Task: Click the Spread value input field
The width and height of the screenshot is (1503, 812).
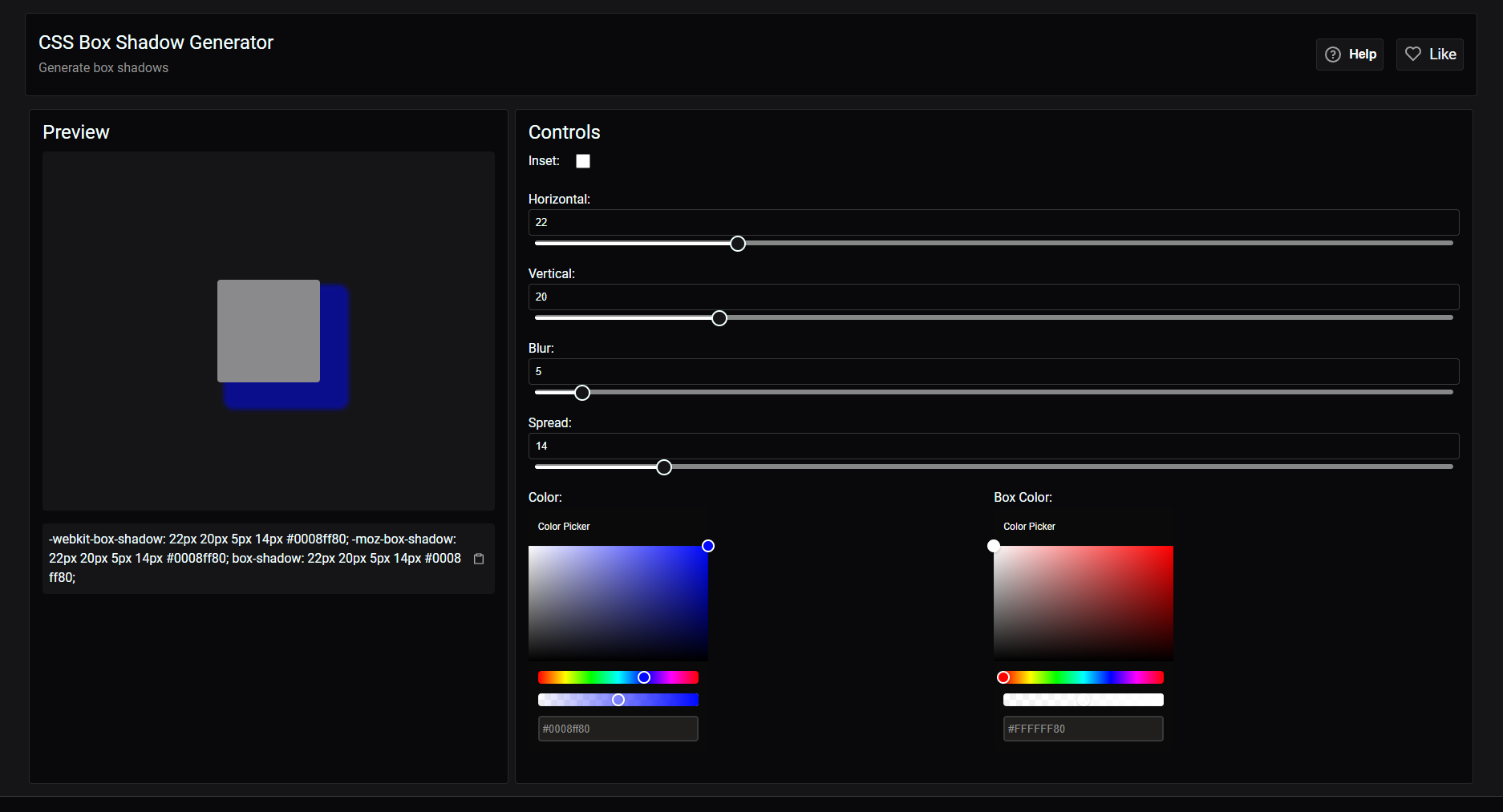Action: [993, 446]
